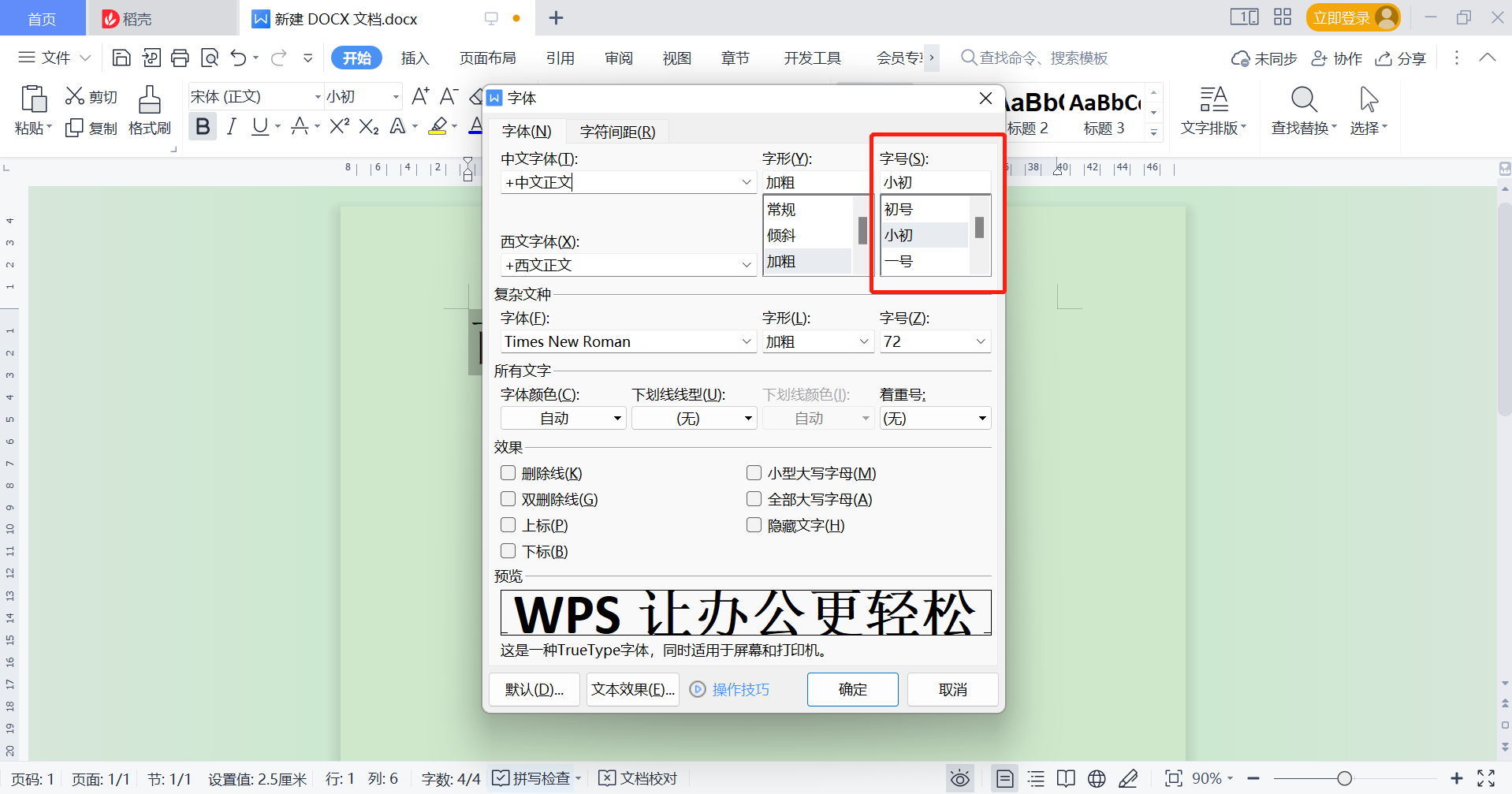Expand Chinese font (中文字体) dropdown
1512x794 pixels.
coord(747,182)
